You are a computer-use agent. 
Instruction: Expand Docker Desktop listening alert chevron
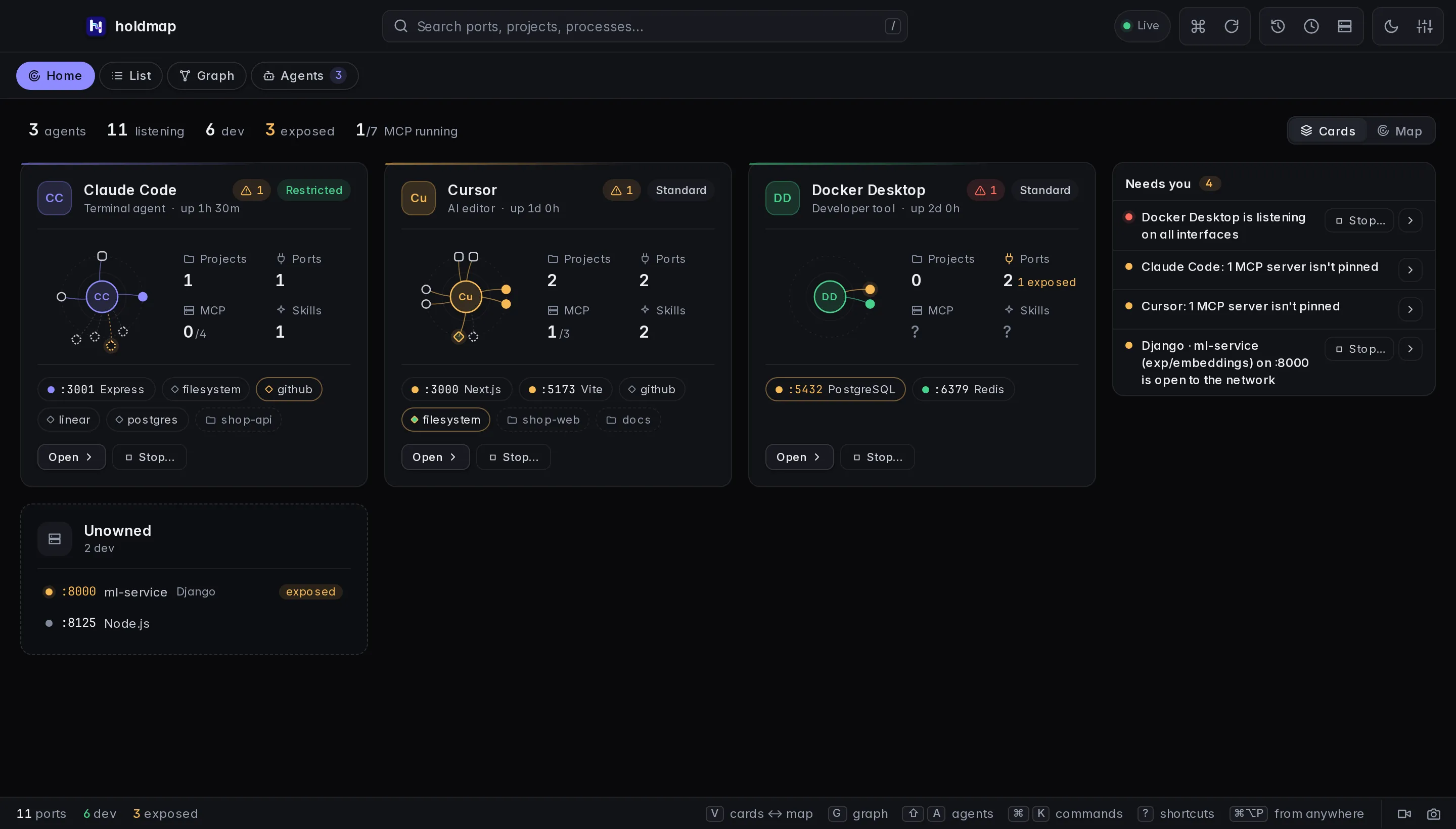[1410, 221]
